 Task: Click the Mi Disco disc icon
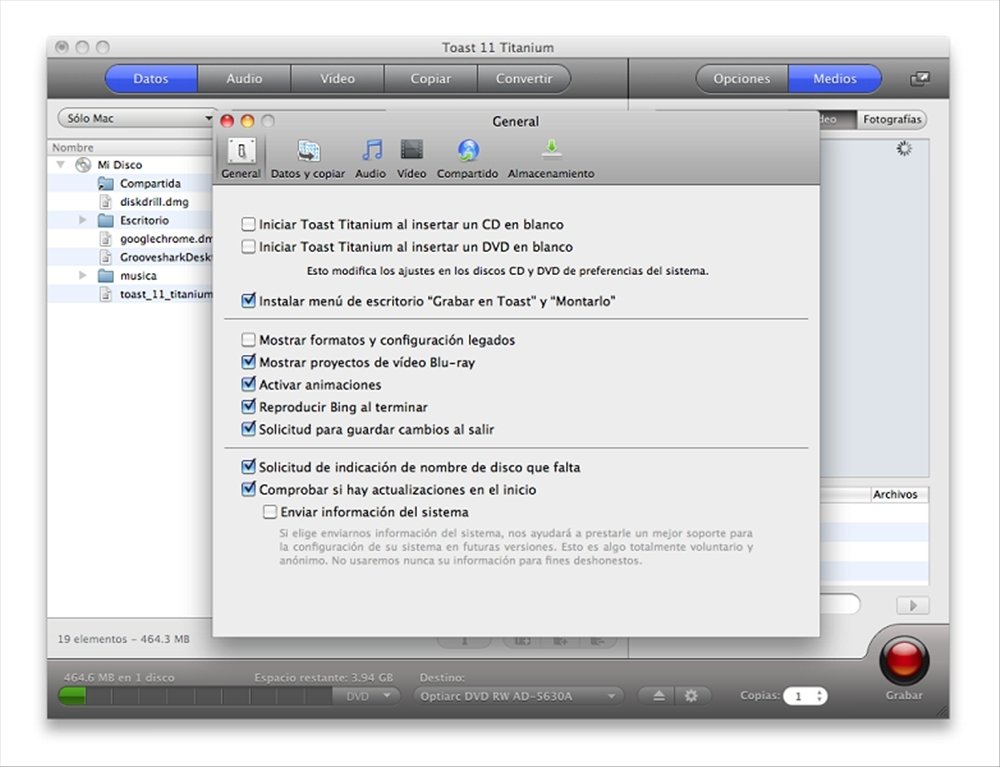click(x=83, y=164)
